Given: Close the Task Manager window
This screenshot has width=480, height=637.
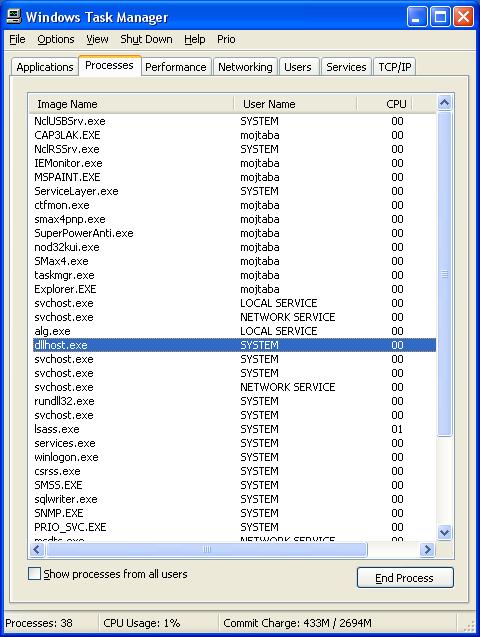Looking at the screenshot, I should [x=463, y=17].
